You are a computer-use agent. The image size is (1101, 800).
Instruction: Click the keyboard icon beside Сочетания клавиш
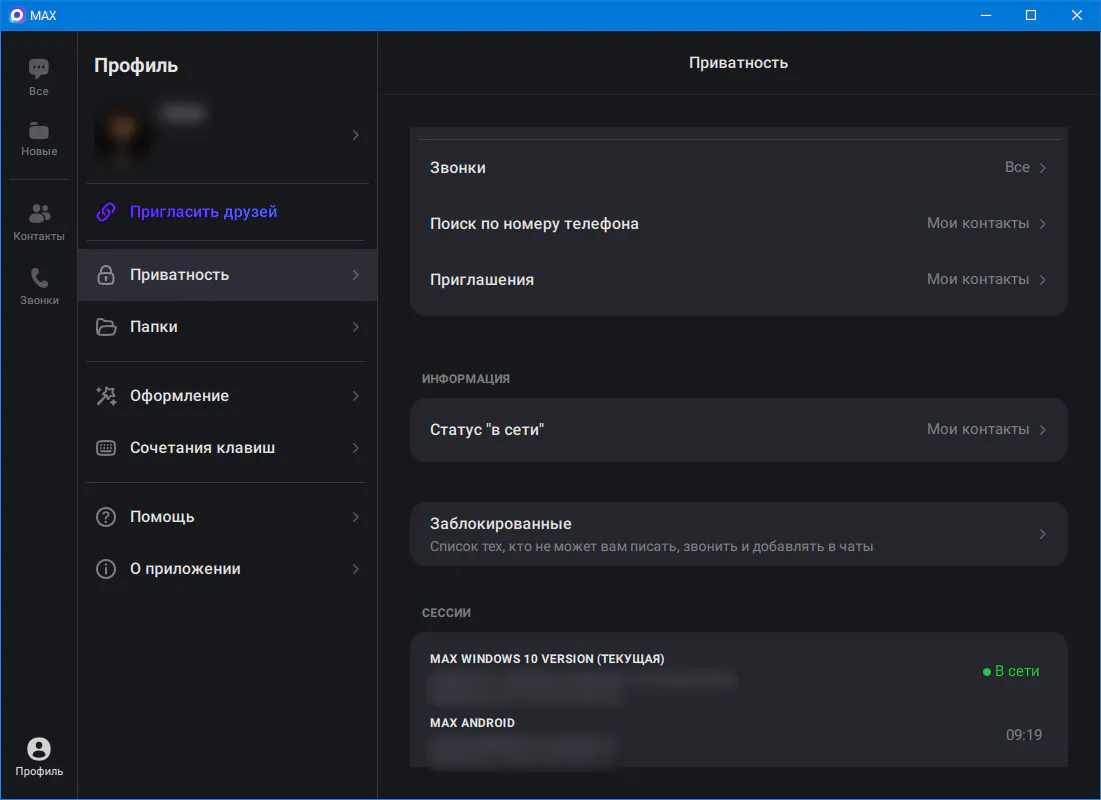pyautogui.click(x=106, y=447)
